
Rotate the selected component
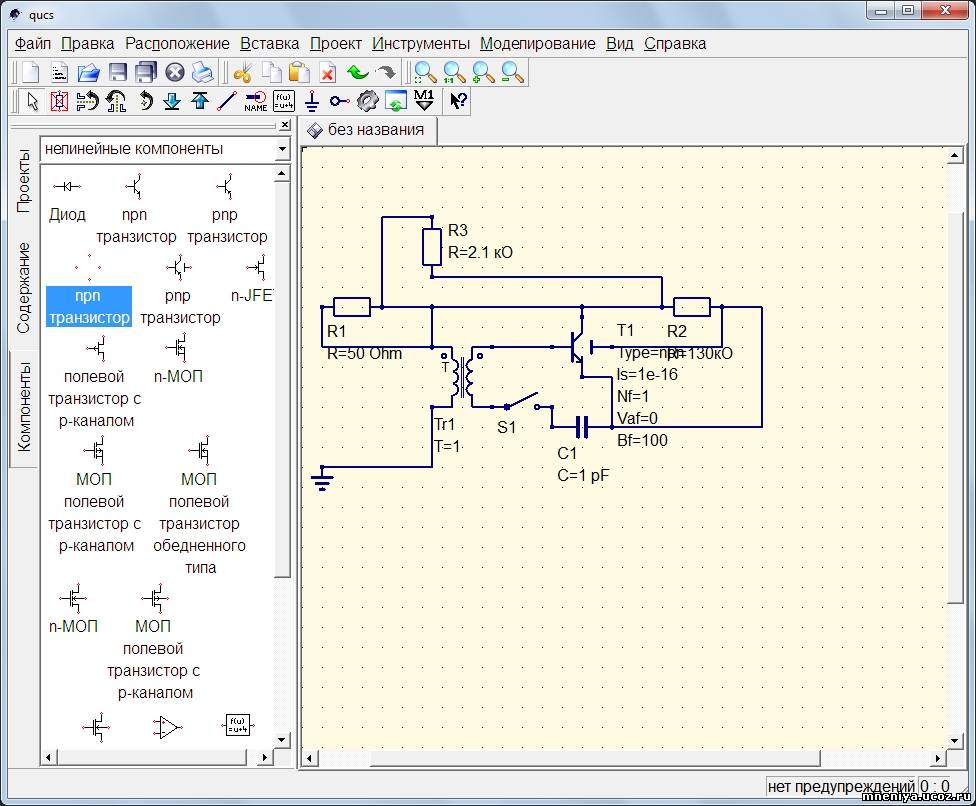(145, 101)
